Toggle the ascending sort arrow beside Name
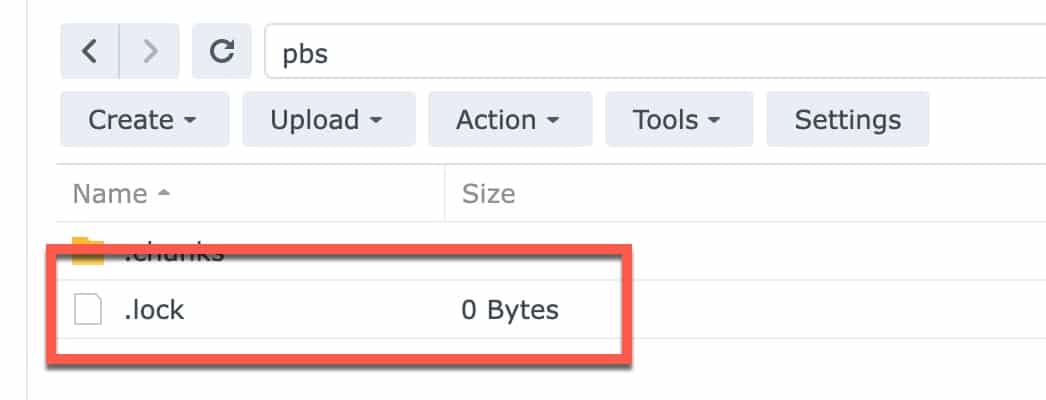 coord(163,193)
